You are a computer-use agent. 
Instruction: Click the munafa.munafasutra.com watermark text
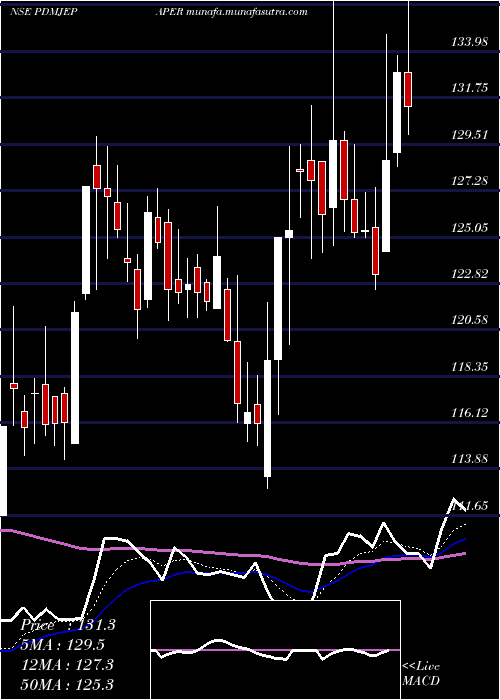tap(247, 12)
